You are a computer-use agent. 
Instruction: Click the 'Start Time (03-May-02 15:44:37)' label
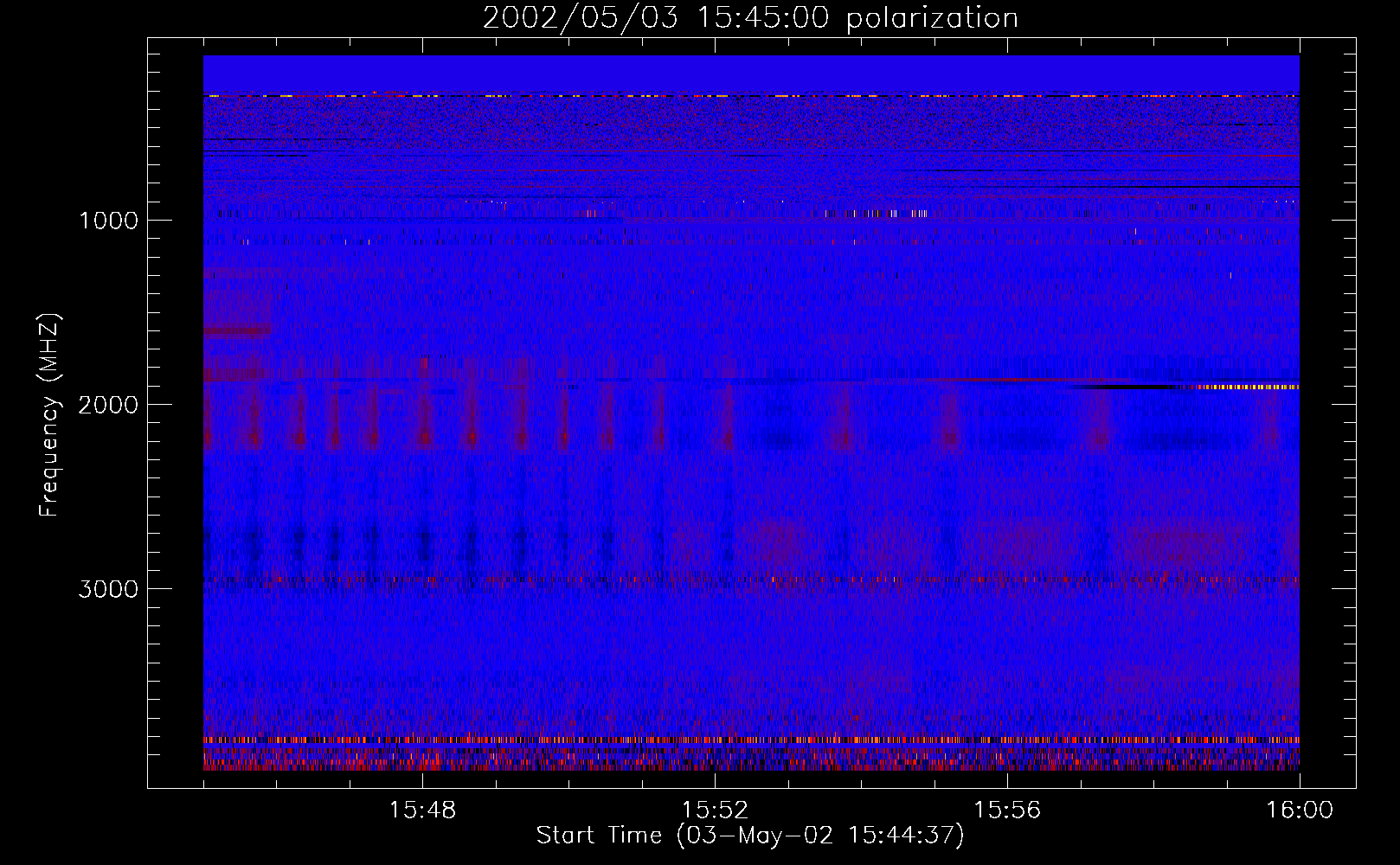[x=750, y=836]
